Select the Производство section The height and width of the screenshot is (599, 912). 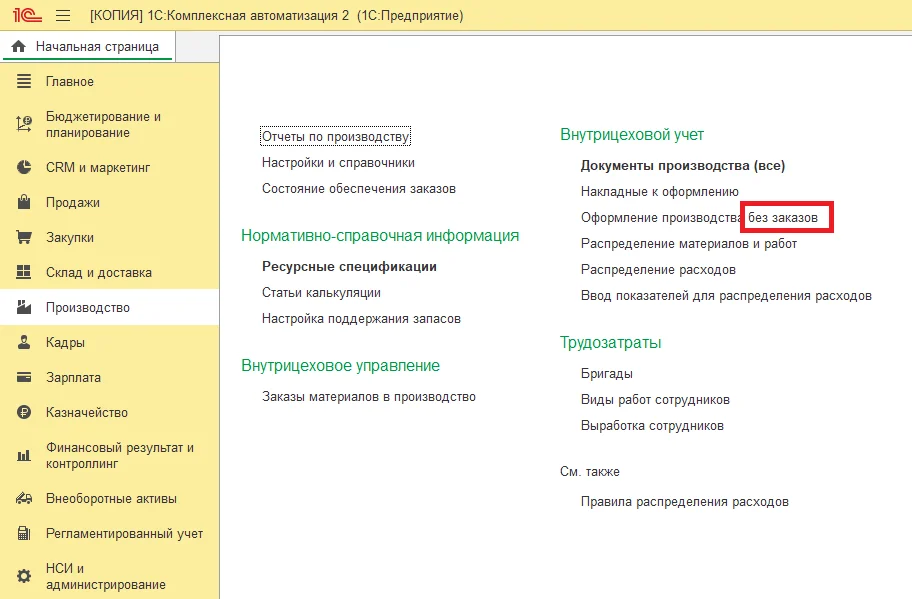click(109, 307)
